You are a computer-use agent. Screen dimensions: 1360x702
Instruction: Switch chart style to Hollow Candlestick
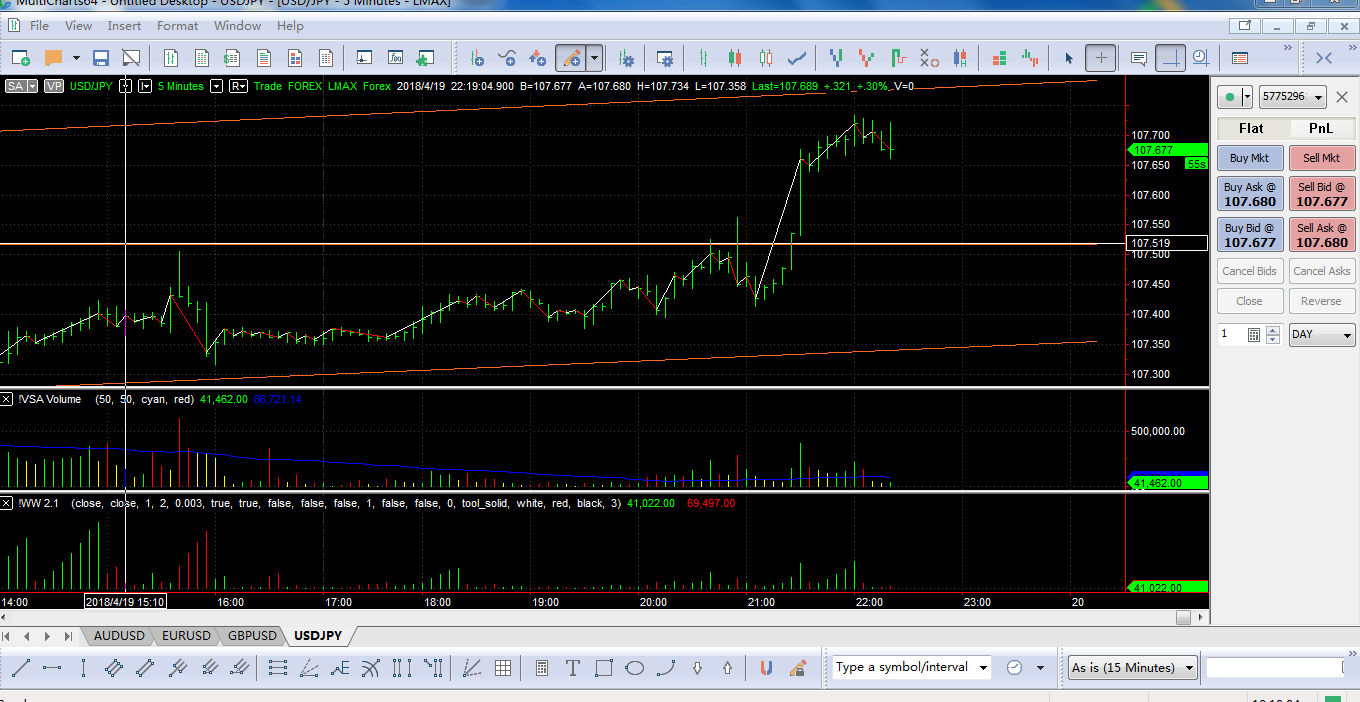pyautogui.click(x=766, y=58)
